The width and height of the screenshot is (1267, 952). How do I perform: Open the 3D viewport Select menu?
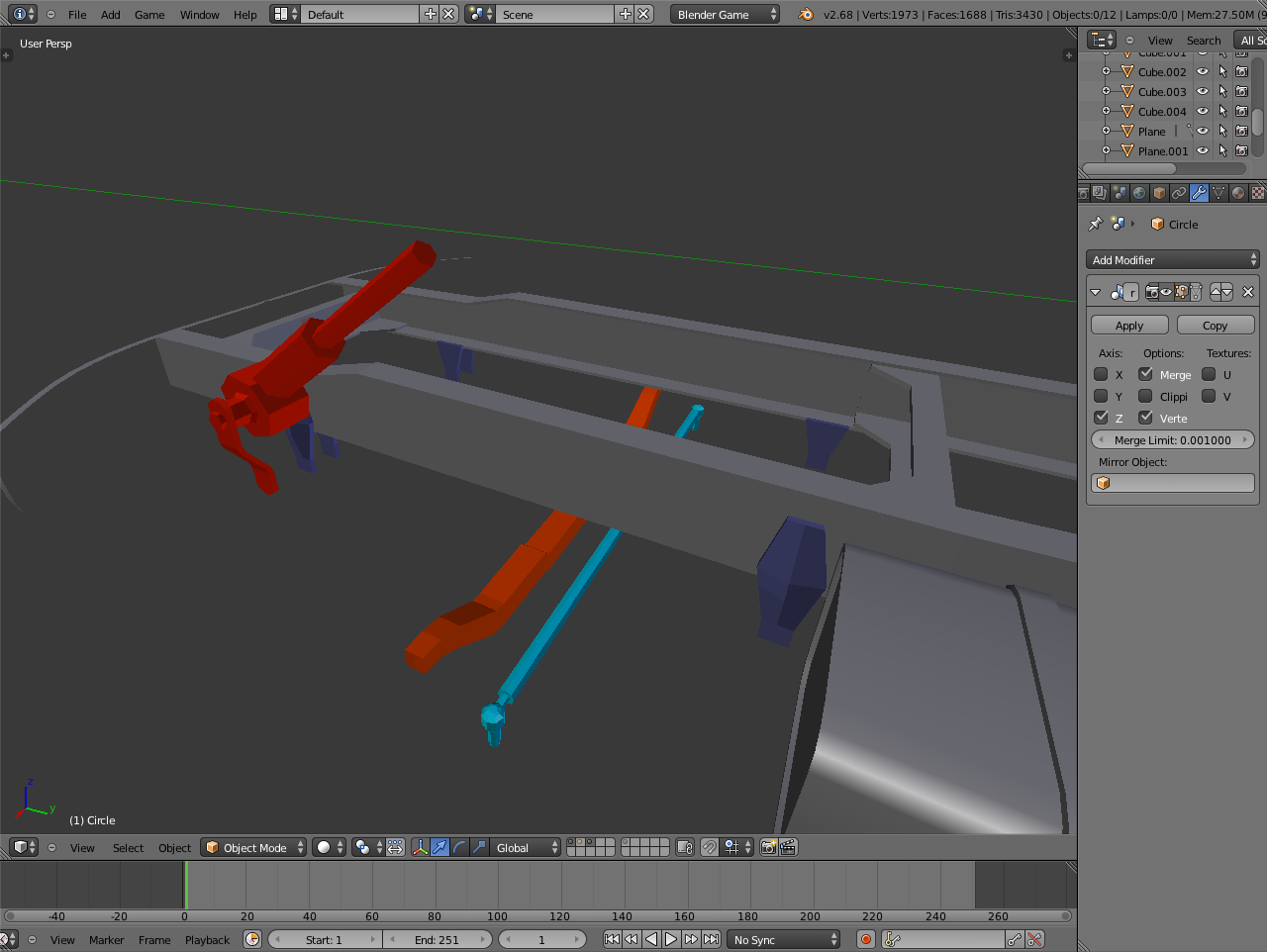point(128,848)
